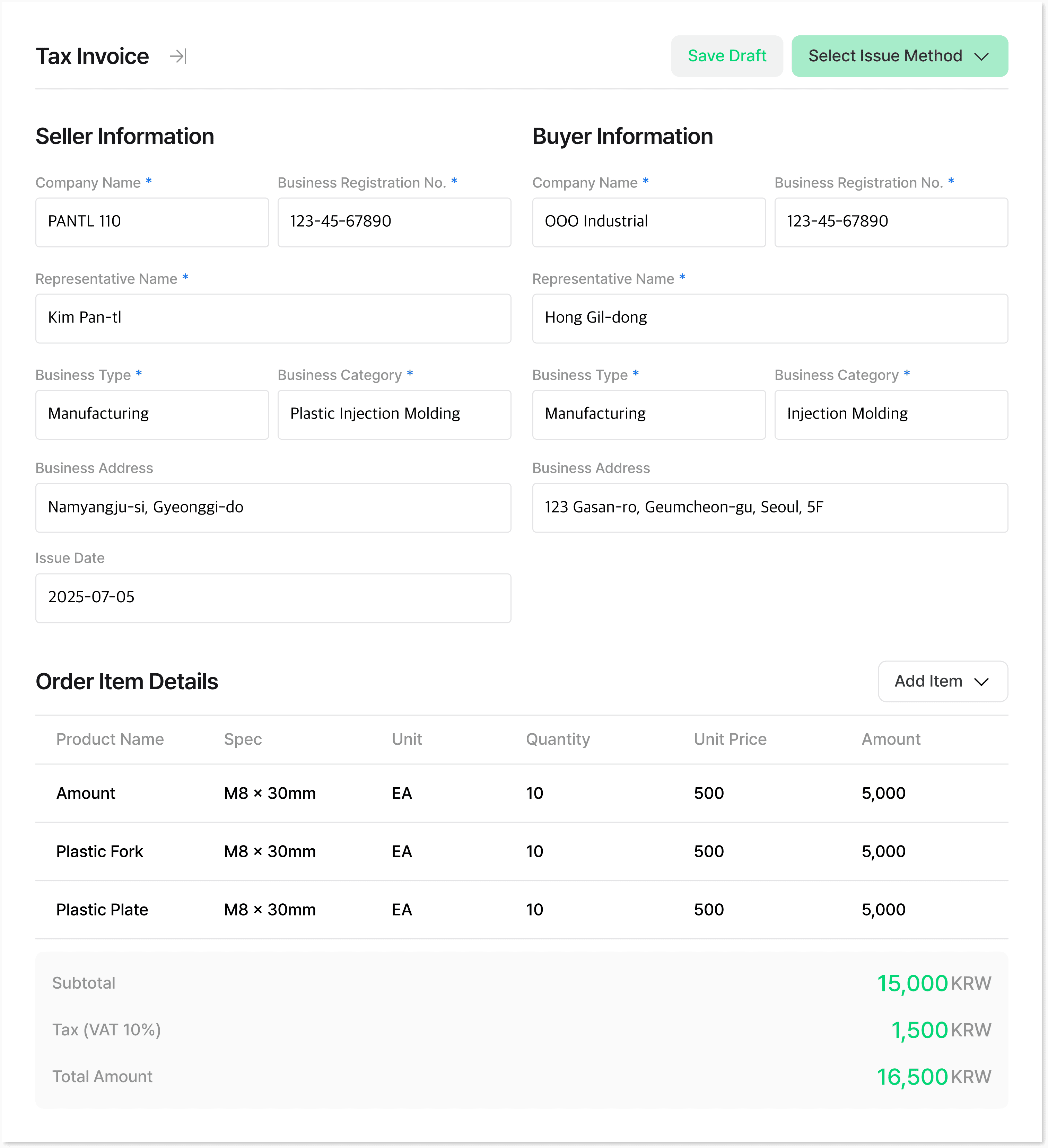Edit the seller Business Registration No. field

(394, 222)
